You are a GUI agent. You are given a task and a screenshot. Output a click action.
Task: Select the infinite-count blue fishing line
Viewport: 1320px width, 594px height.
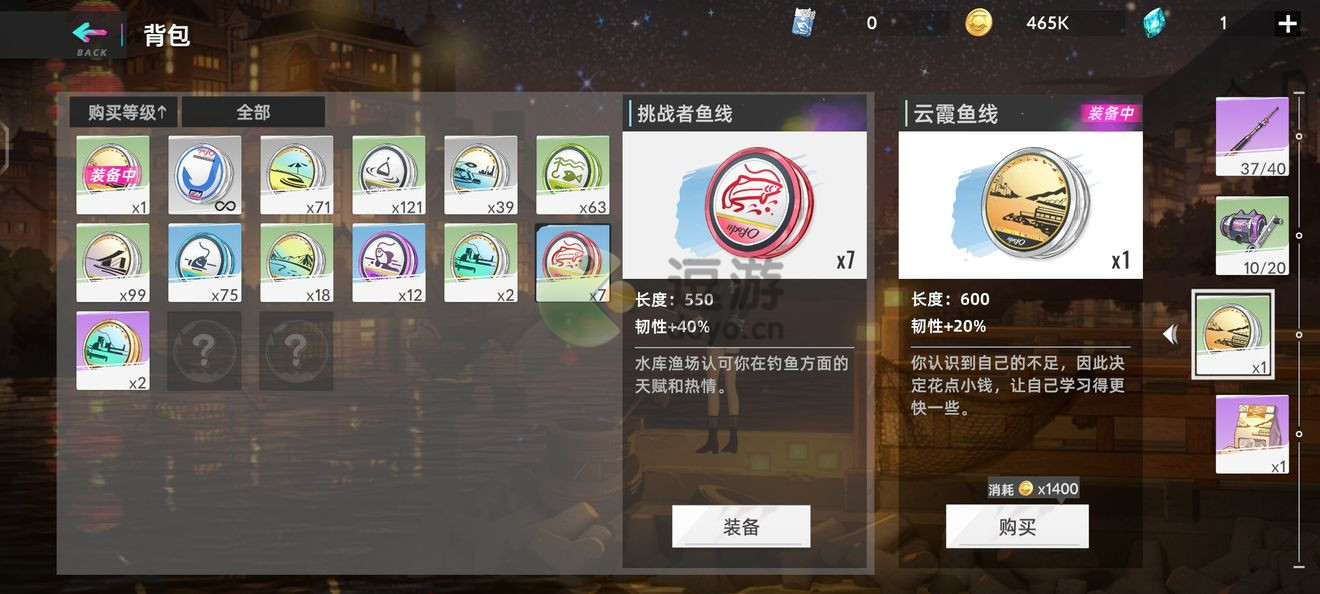click(205, 175)
